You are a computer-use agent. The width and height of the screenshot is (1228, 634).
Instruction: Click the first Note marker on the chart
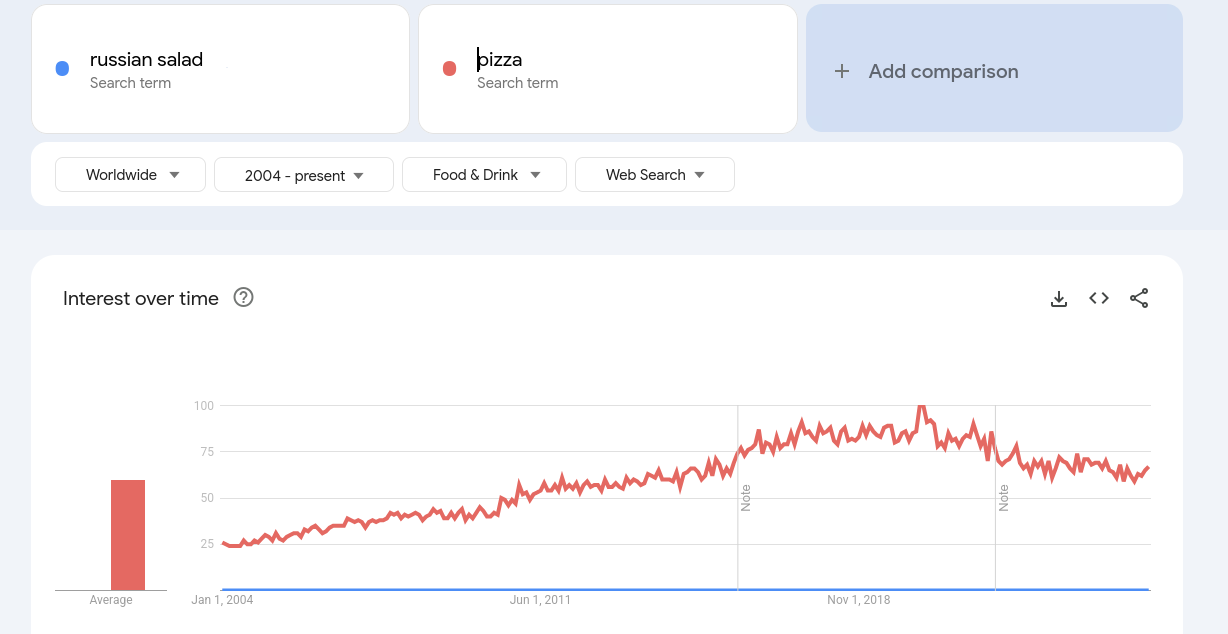pos(746,497)
